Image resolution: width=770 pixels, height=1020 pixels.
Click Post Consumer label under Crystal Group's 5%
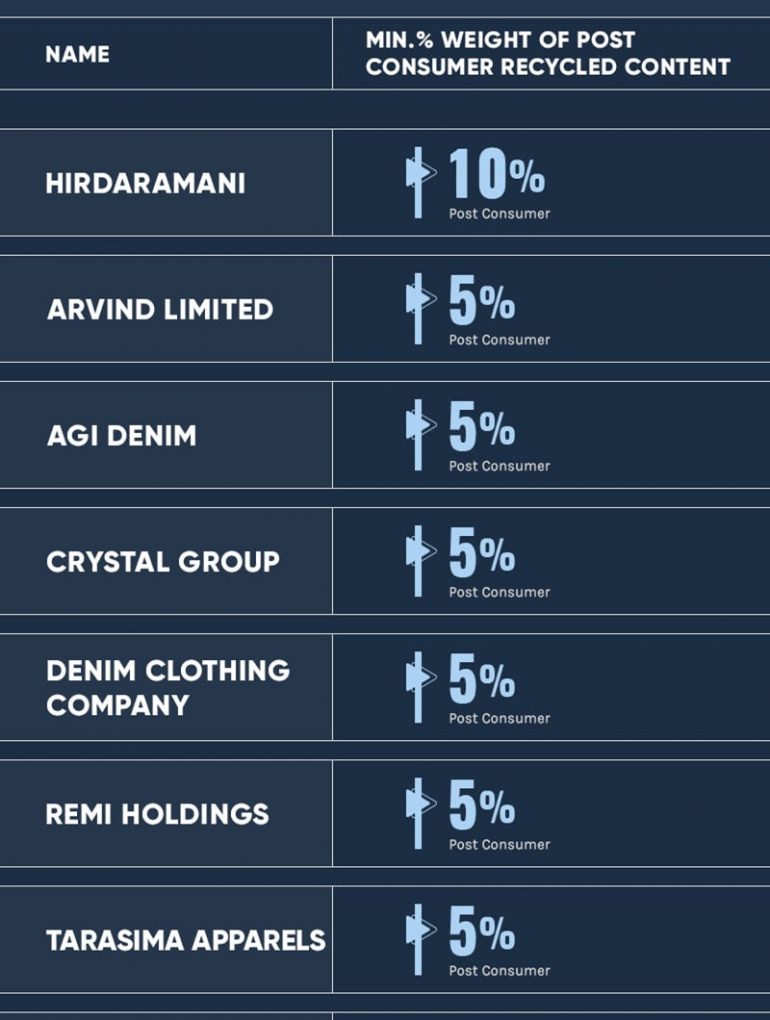(x=499, y=592)
